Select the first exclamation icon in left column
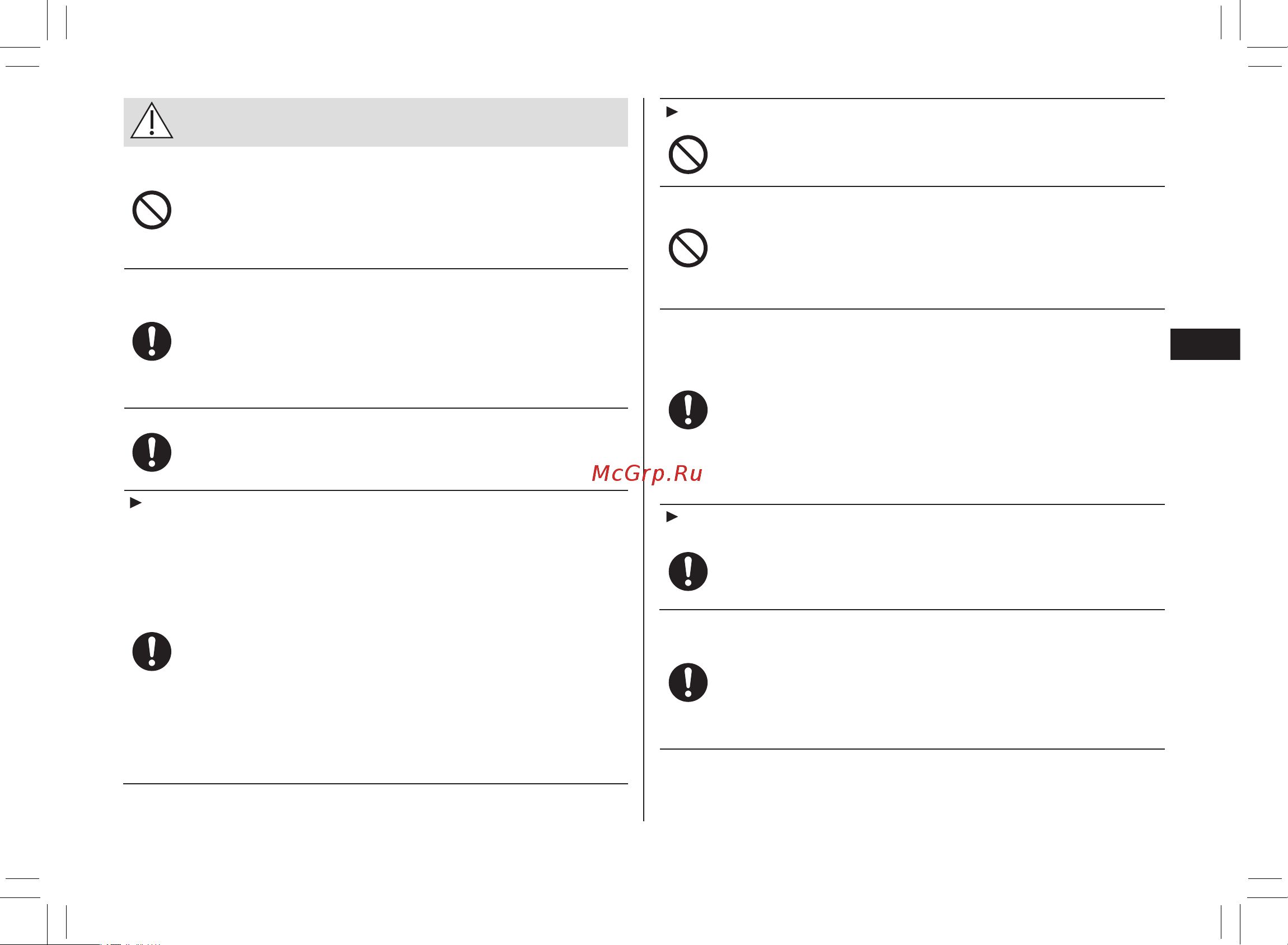This screenshot has height=945, width=1288. [152, 341]
